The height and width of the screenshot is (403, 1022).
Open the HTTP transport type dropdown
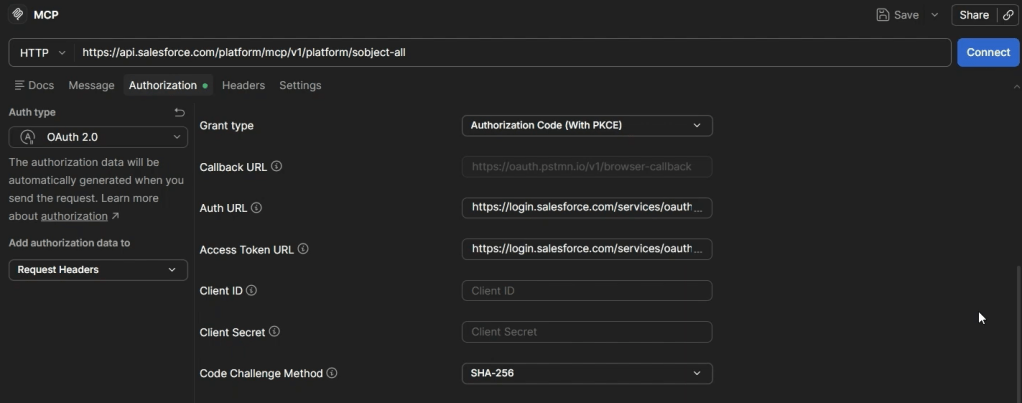42,53
